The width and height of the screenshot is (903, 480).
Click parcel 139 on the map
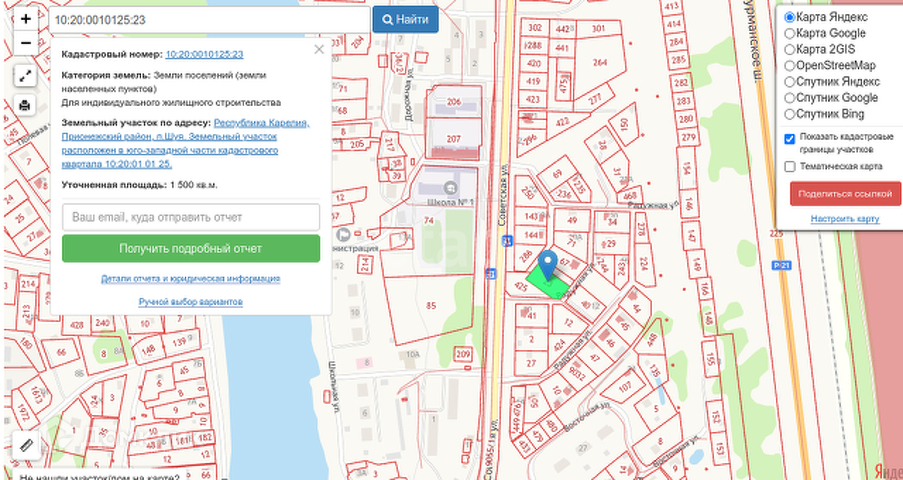(179, 343)
